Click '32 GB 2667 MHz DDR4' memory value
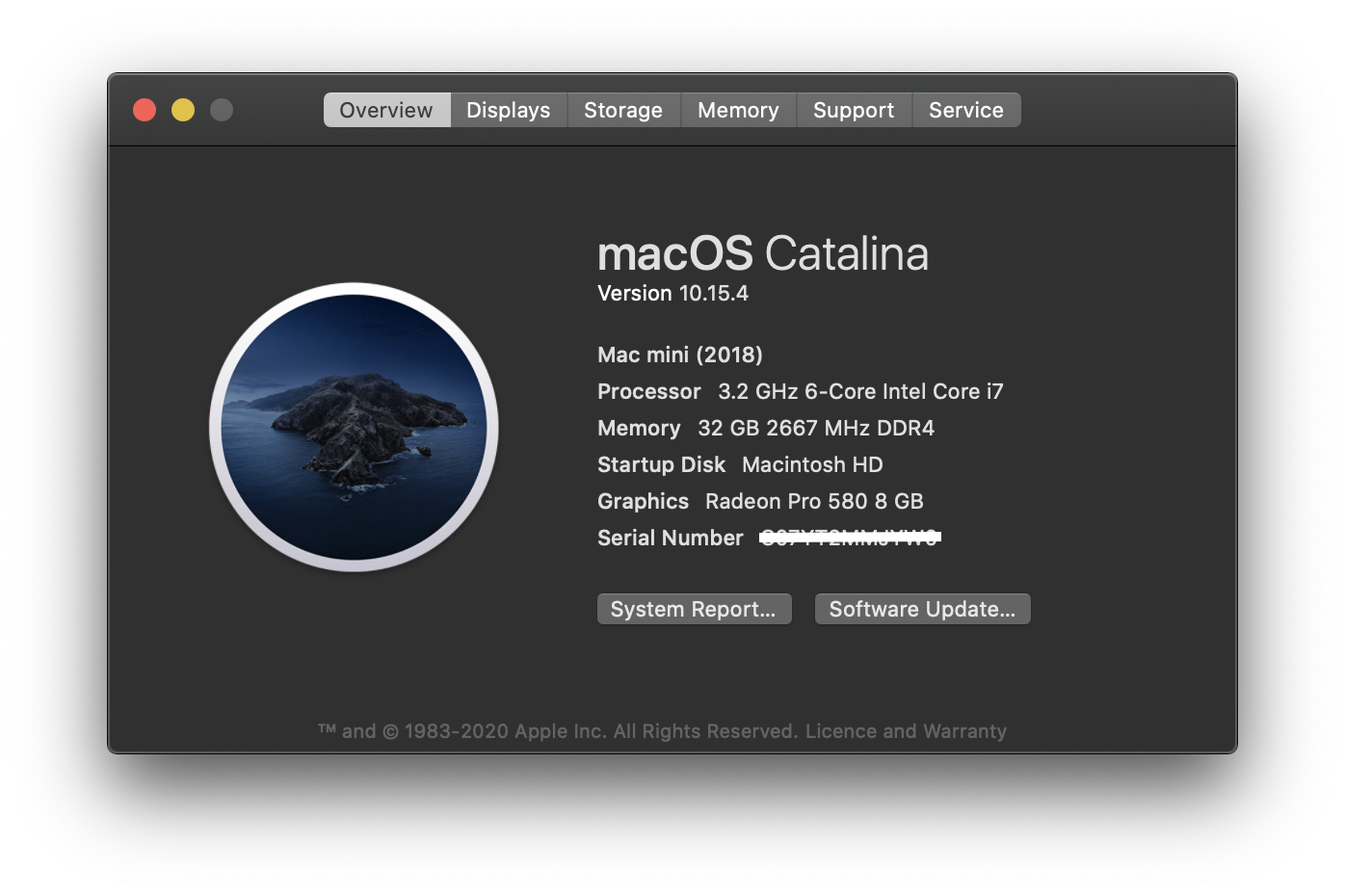Screen dimensions: 1345x896 (x=816, y=428)
